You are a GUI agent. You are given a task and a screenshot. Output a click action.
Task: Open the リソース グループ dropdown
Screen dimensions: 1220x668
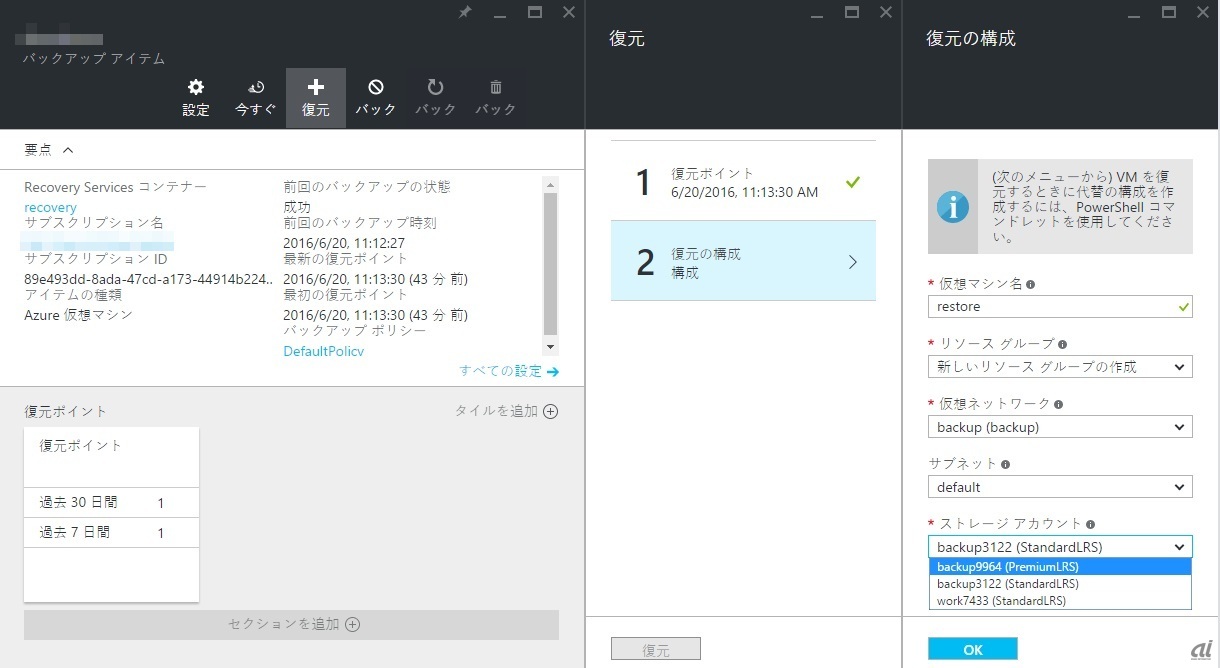[1059, 367]
